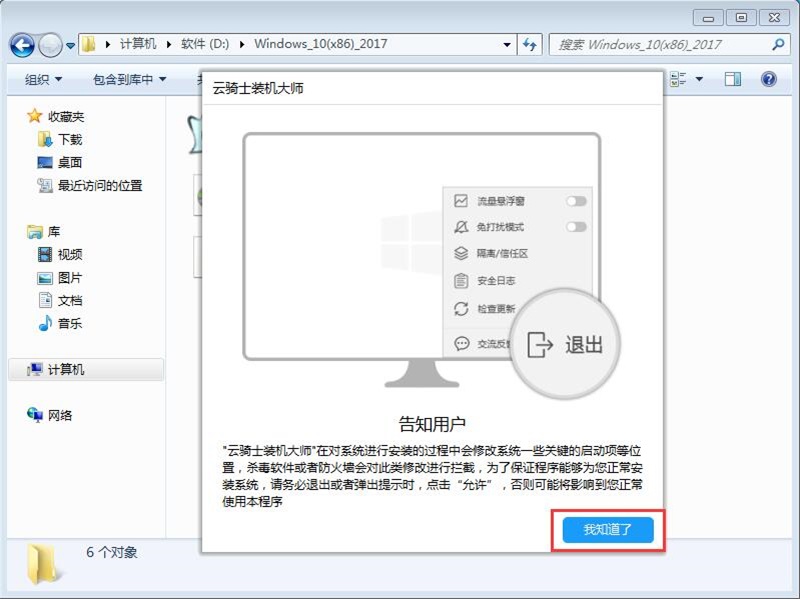Maximize the Explorer window
800x599 pixels.
[741, 18]
